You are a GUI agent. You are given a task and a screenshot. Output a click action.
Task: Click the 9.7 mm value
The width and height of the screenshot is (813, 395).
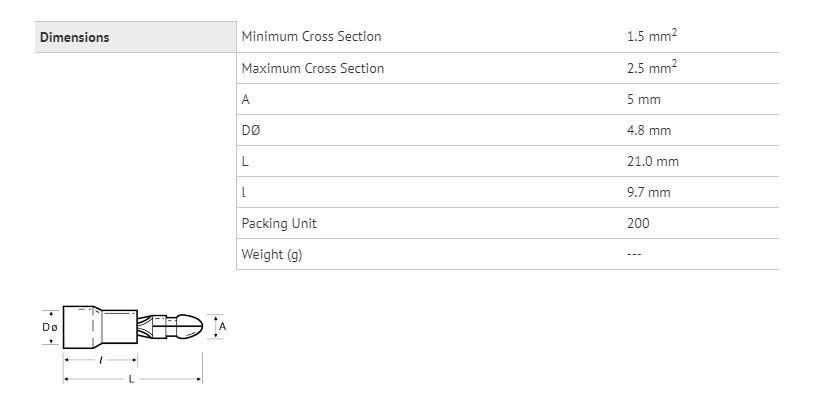pyautogui.click(x=649, y=193)
